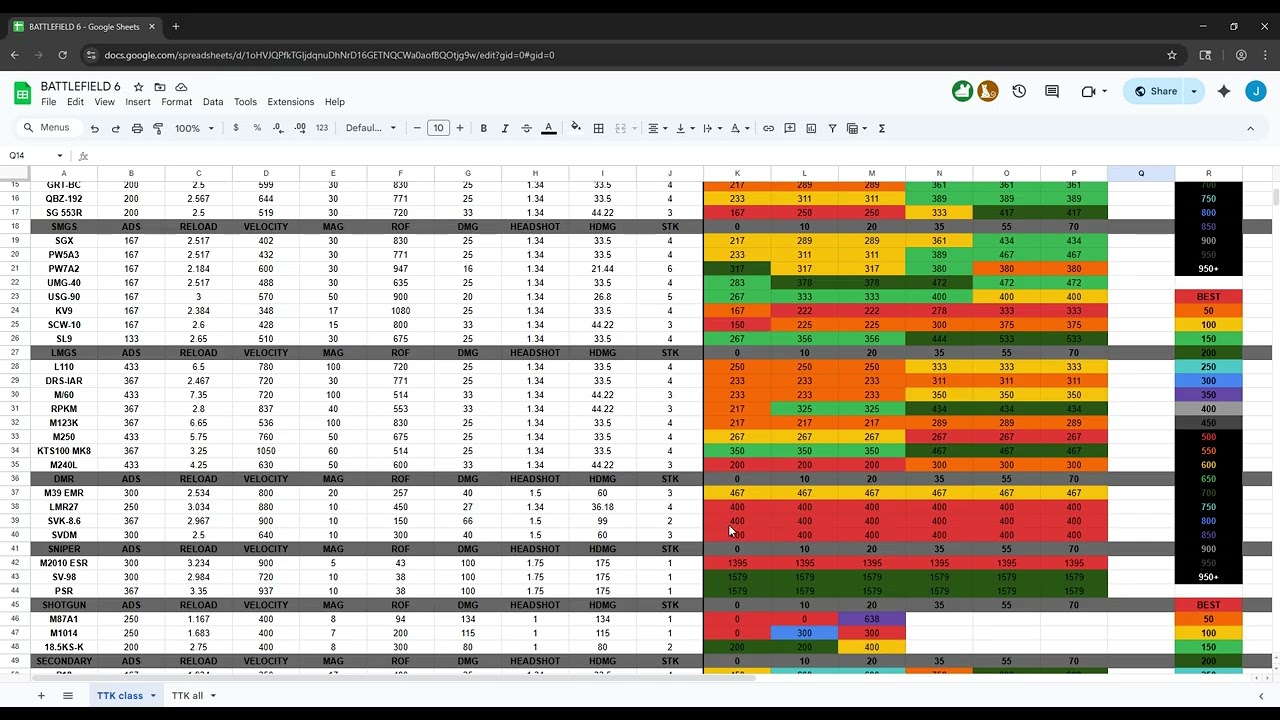This screenshot has width=1280, height=720.
Task: Decrease font size with minus button
Action: 417,128
